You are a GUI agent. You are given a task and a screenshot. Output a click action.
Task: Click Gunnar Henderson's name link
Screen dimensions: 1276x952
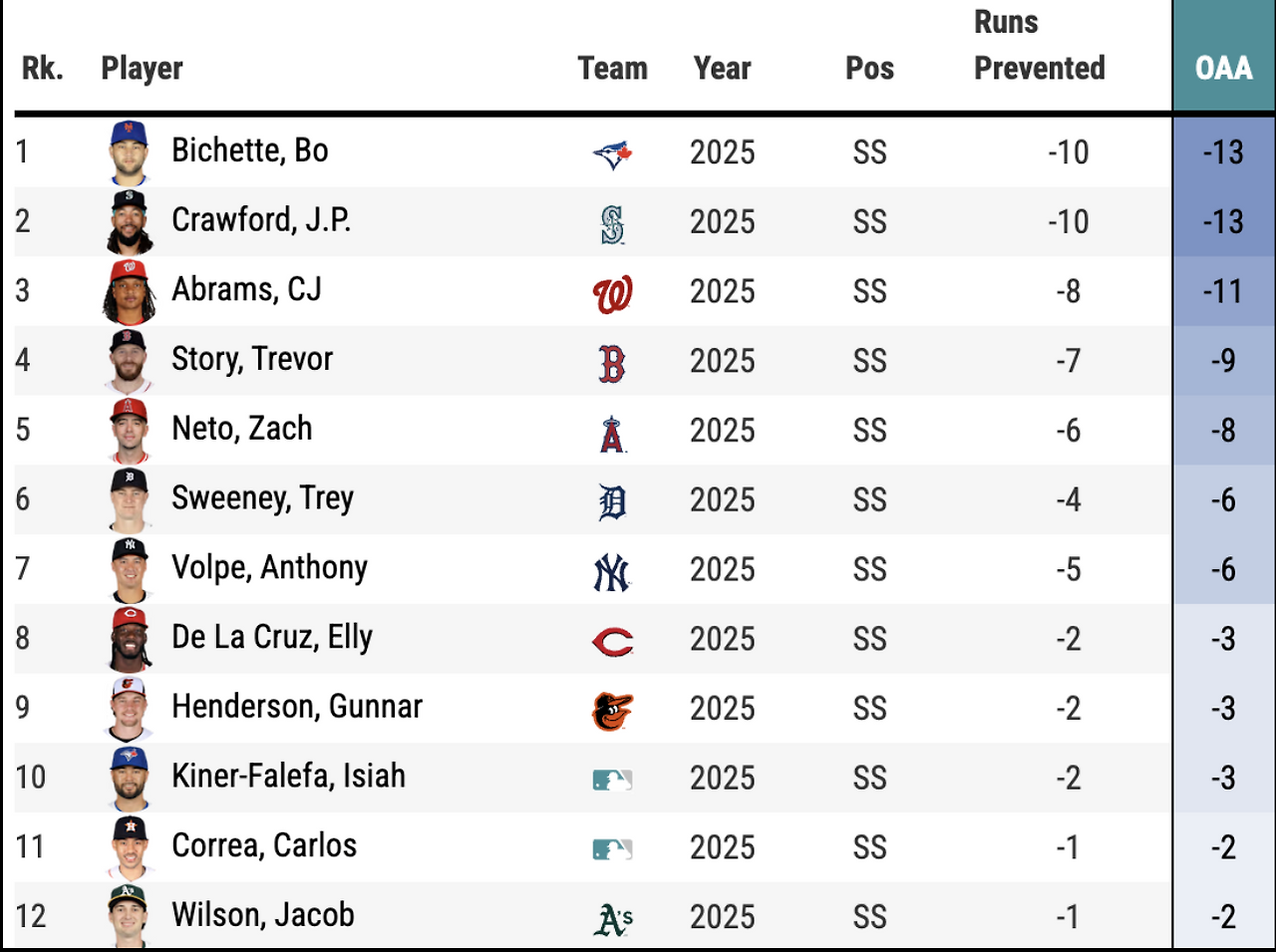296,707
